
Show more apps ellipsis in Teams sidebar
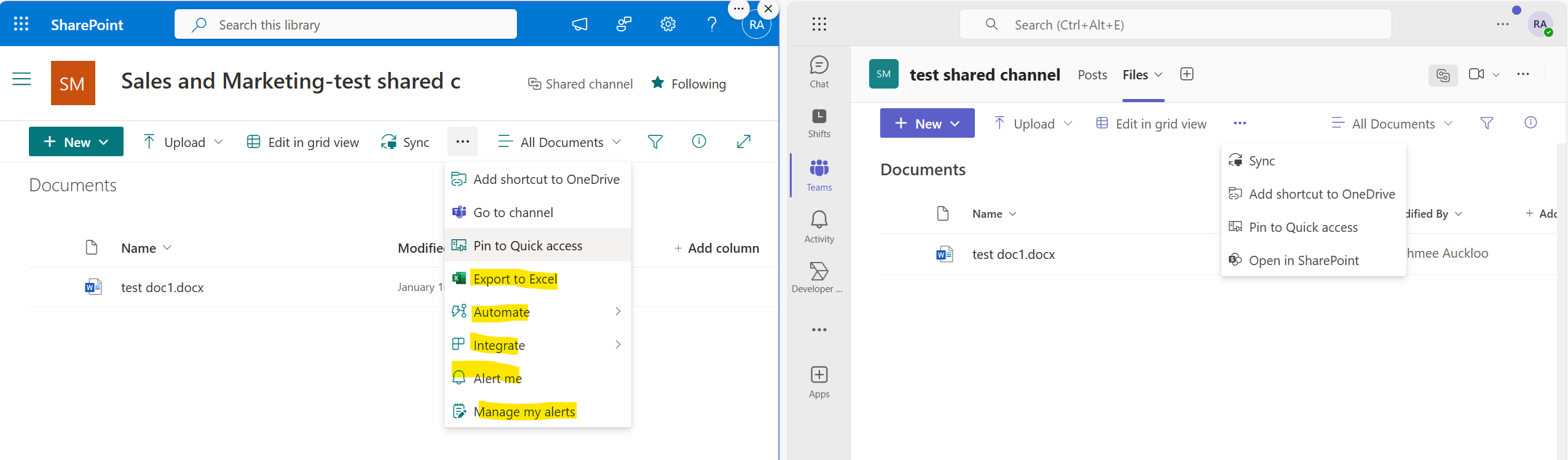(819, 330)
